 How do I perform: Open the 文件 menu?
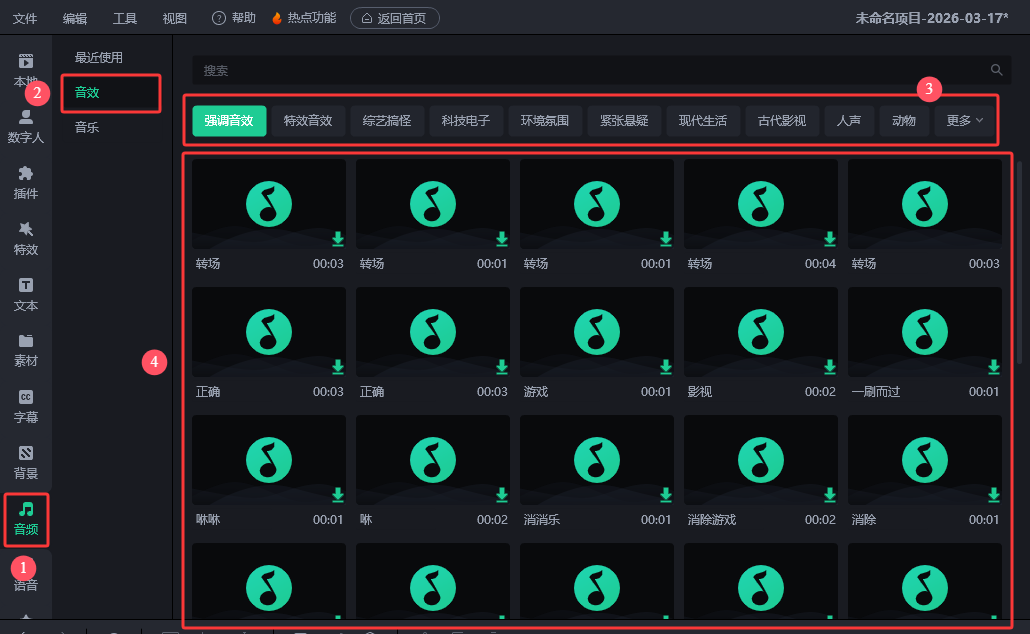tap(25, 18)
